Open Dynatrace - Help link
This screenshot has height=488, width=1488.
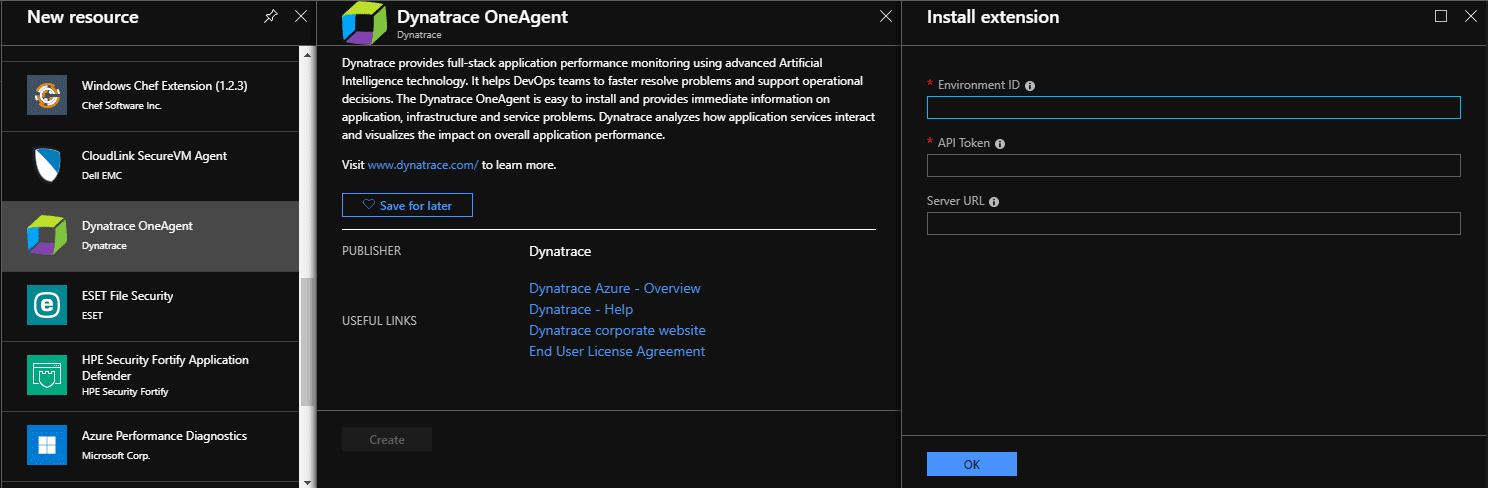click(x=581, y=309)
